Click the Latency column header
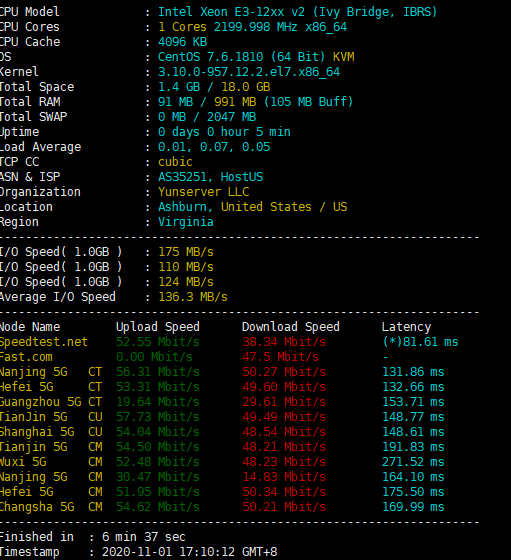This screenshot has height=560, width=511. pyautogui.click(x=406, y=327)
